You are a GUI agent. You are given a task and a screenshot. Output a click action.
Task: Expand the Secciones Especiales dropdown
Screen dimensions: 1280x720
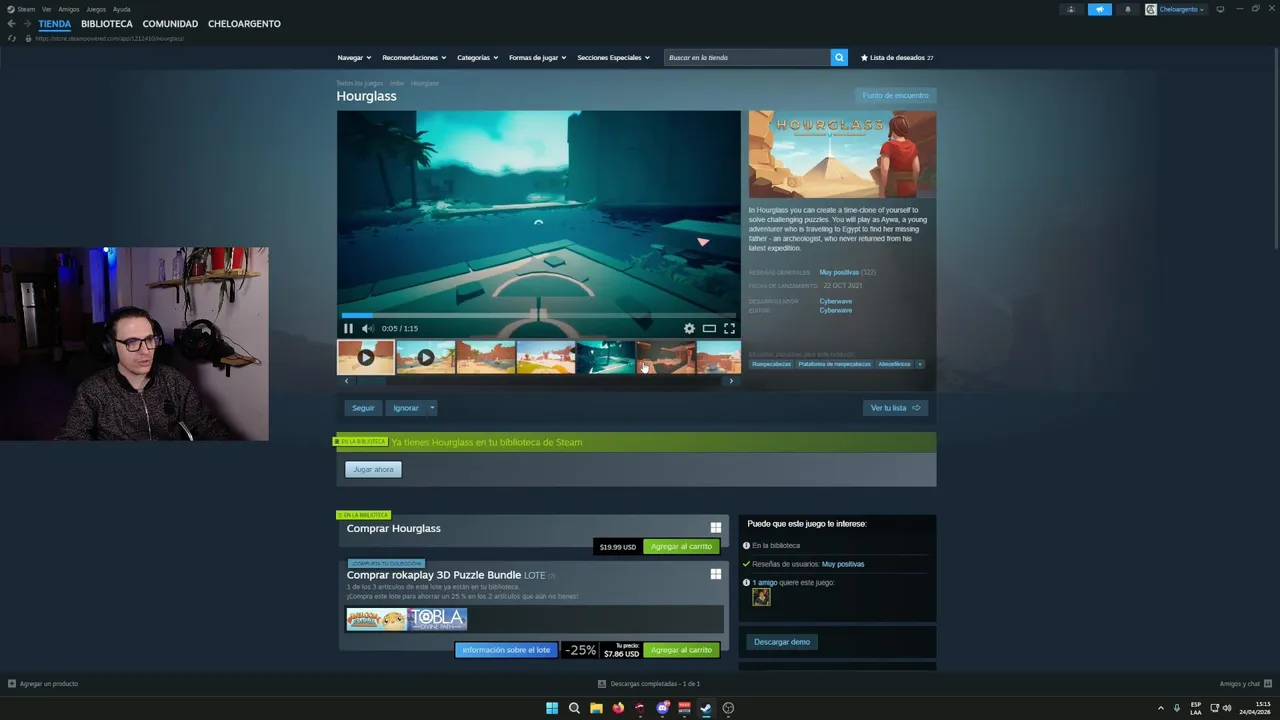pyautogui.click(x=613, y=57)
